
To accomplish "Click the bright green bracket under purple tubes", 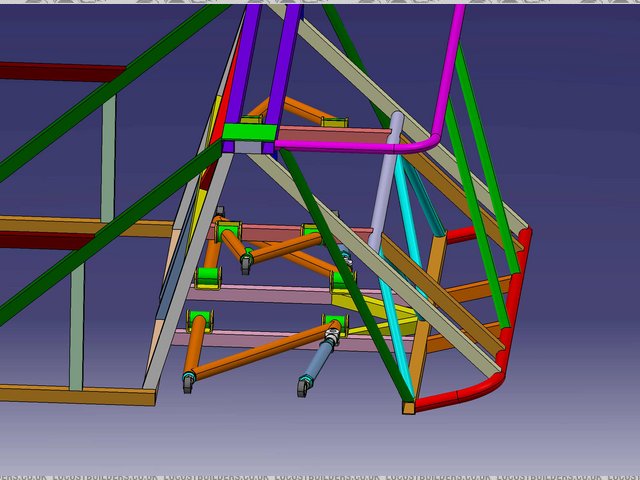I will [247, 132].
